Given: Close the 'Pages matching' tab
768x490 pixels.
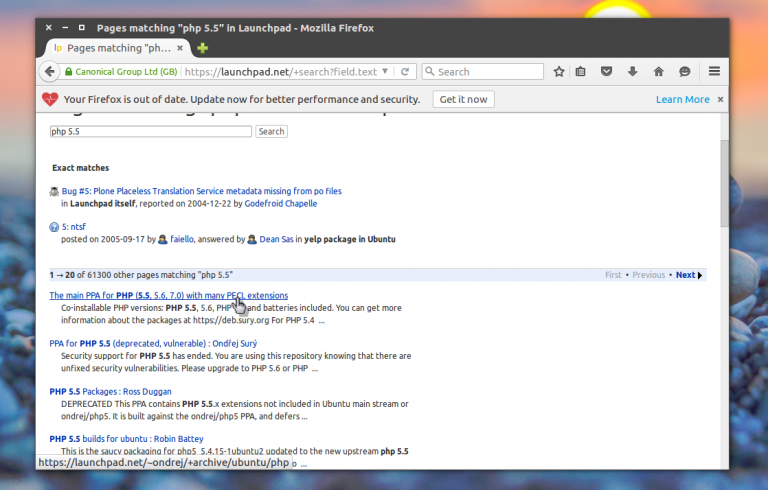Looking at the screenshot, I should point(179,48).
